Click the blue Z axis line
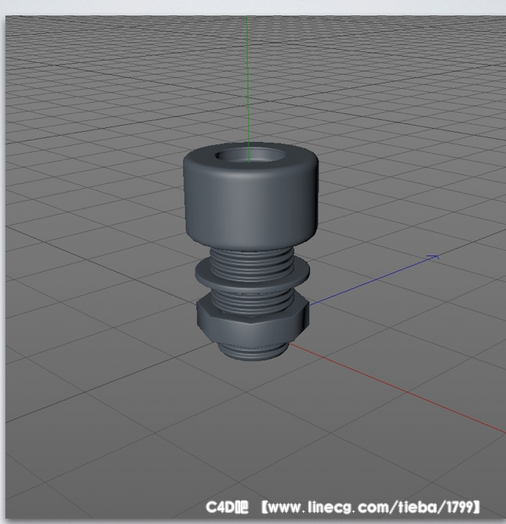 click(x=371, y=281)
